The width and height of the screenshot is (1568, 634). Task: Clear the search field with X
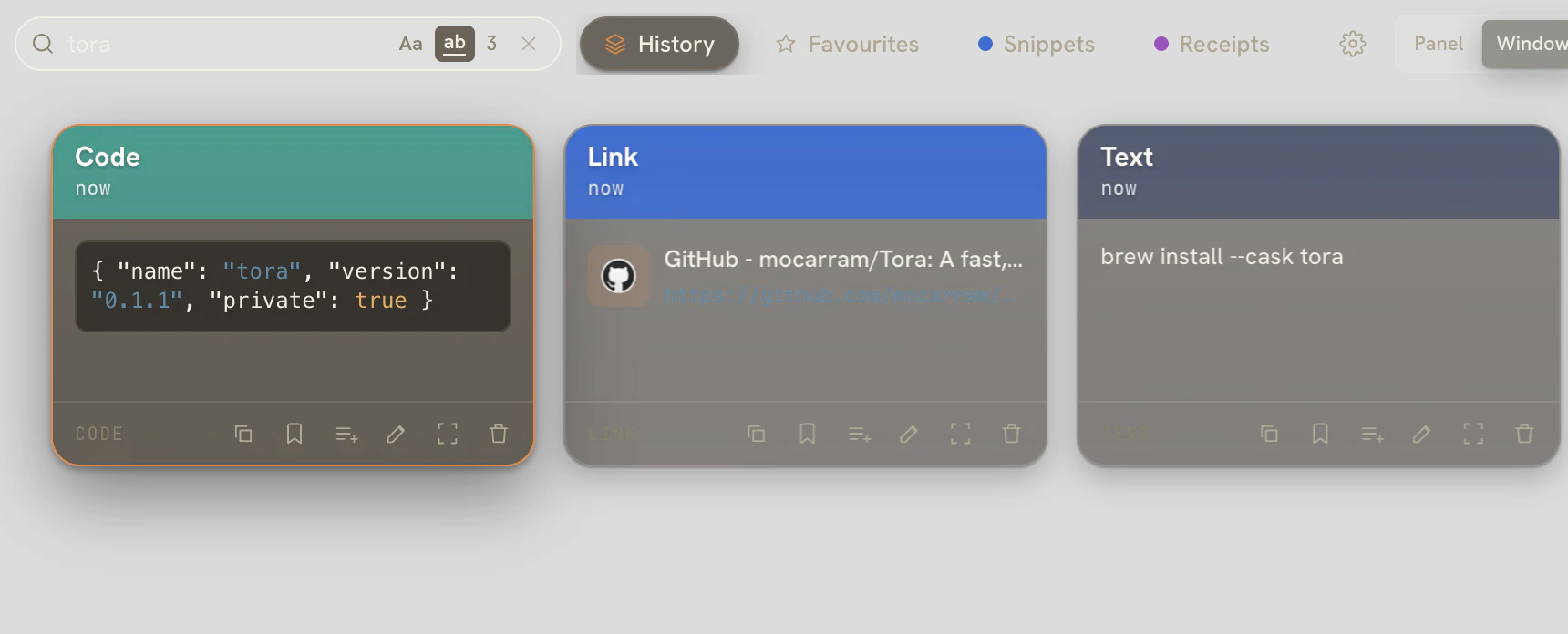[x=529, y=44]
